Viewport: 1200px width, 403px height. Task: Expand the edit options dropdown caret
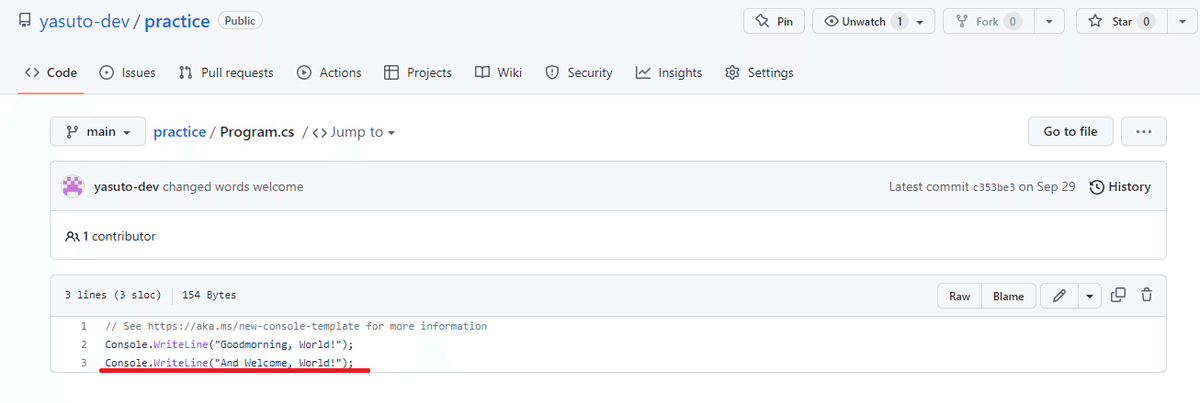click(1088, 296)
